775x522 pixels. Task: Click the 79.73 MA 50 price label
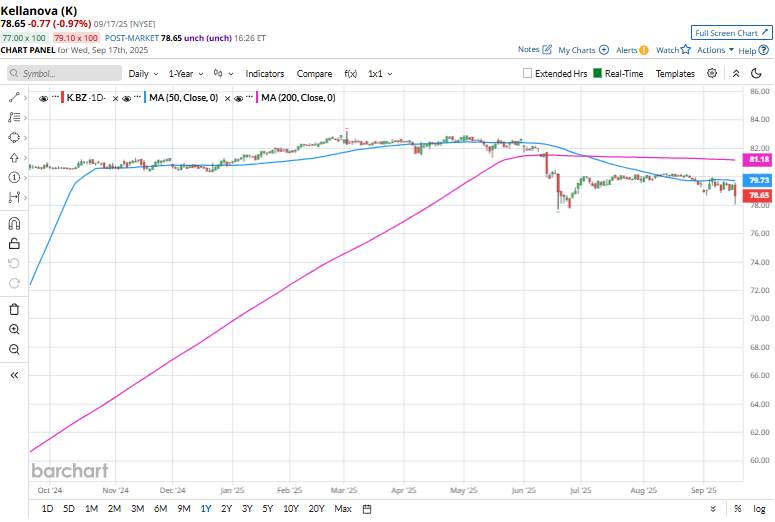[758, 180]
